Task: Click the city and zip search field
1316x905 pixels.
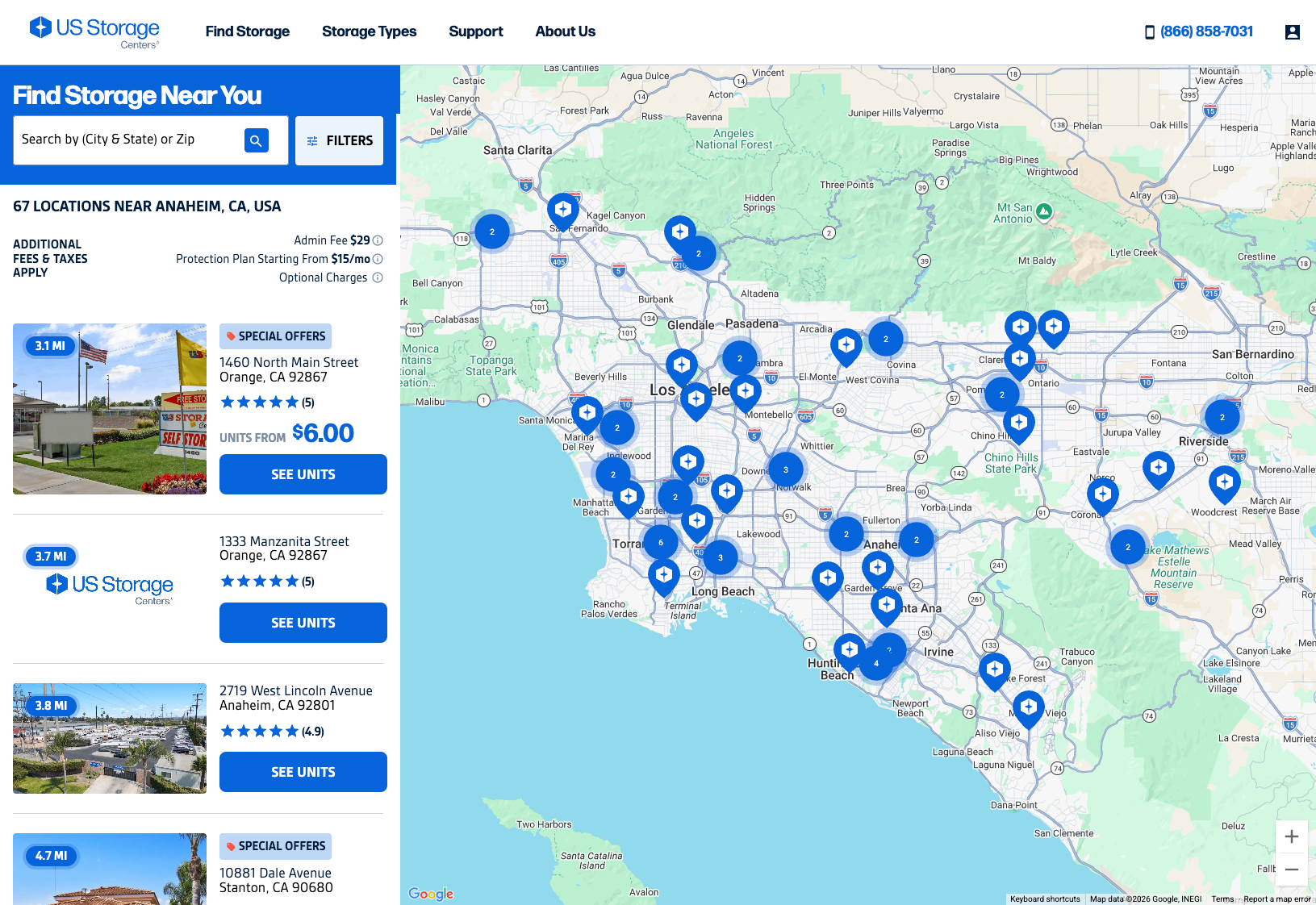Action: pos(129,139)
